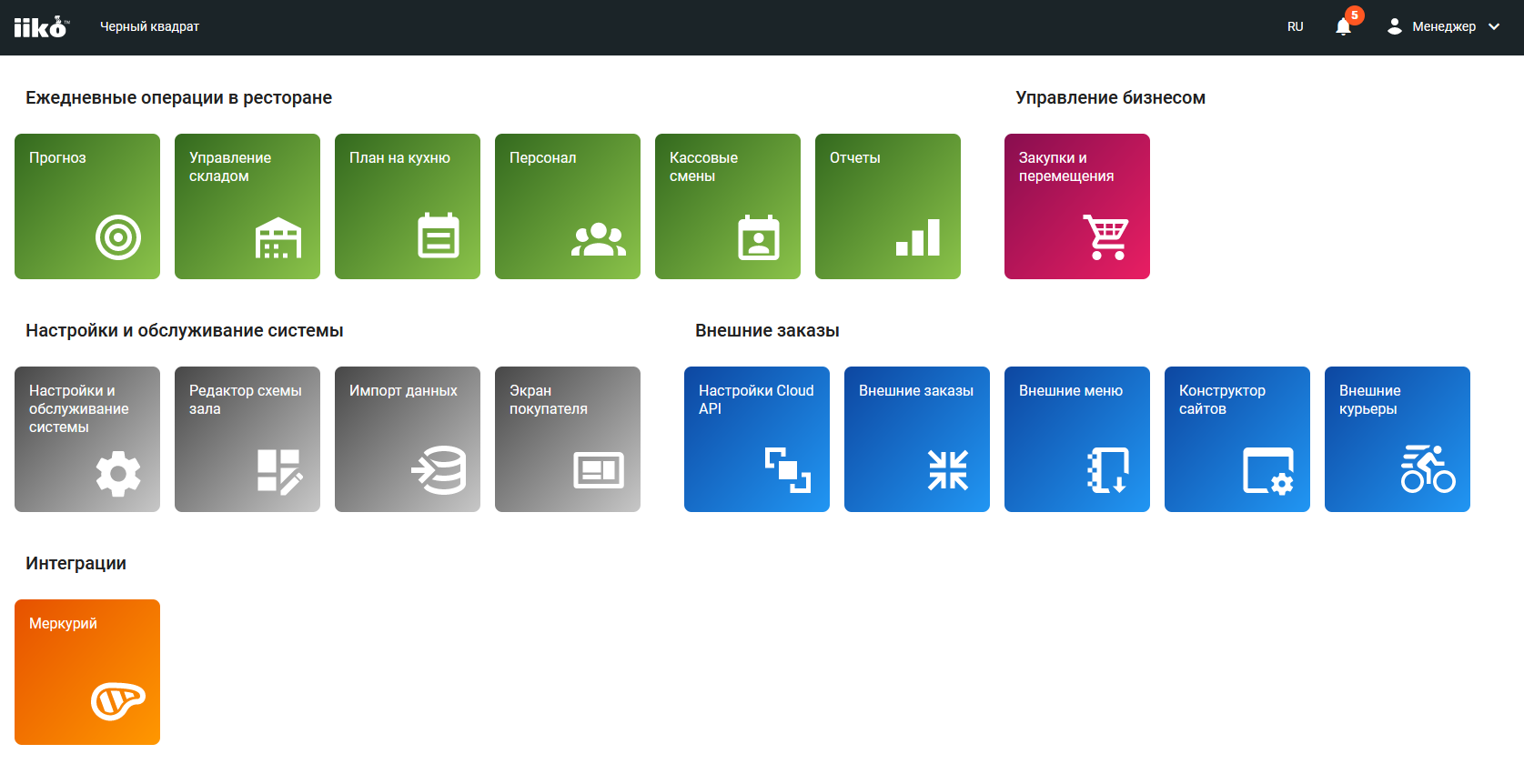Open Закупки и перемещения shopping cart tile
The image size is (1524, 784).
coord(1077,206)
